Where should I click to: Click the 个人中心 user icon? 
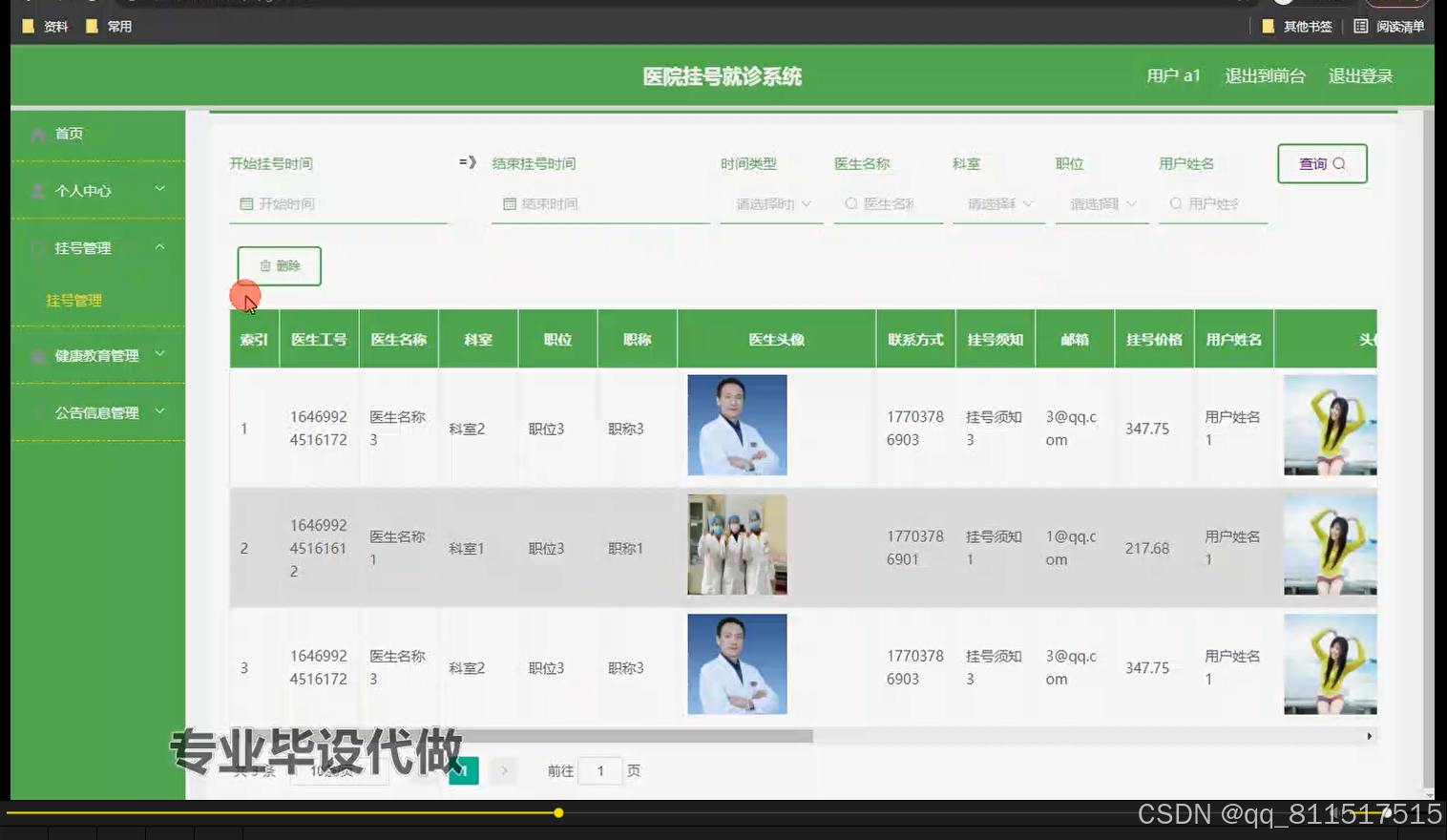tap(37, 191)
